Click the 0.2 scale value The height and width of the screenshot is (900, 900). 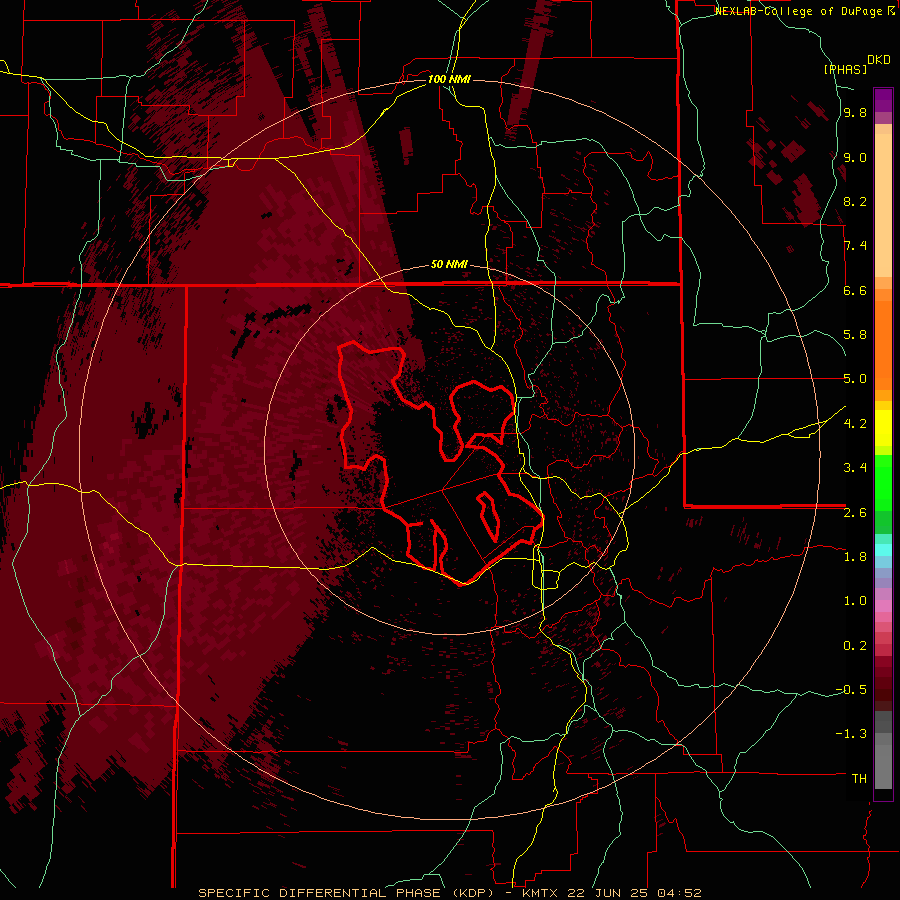coord(855,645)
